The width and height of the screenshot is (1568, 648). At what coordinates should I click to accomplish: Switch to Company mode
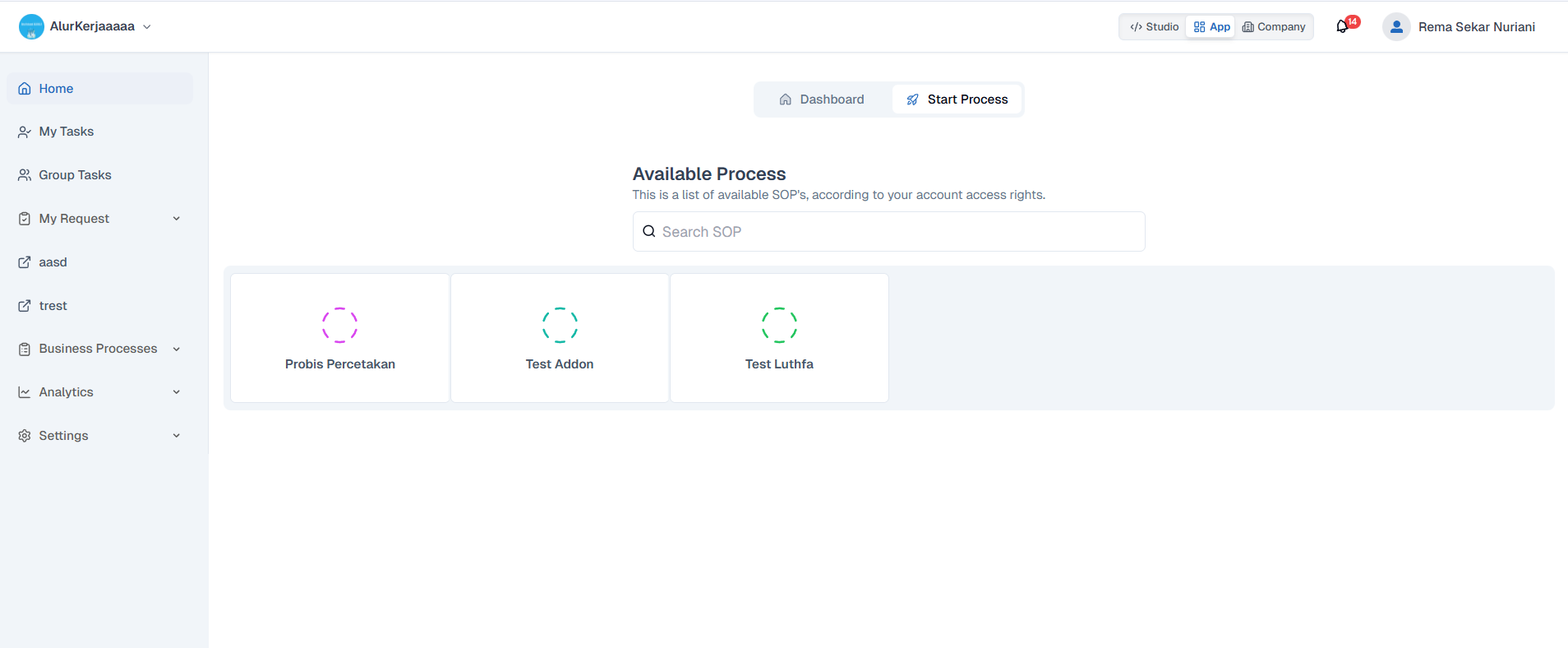[1274, 26]
